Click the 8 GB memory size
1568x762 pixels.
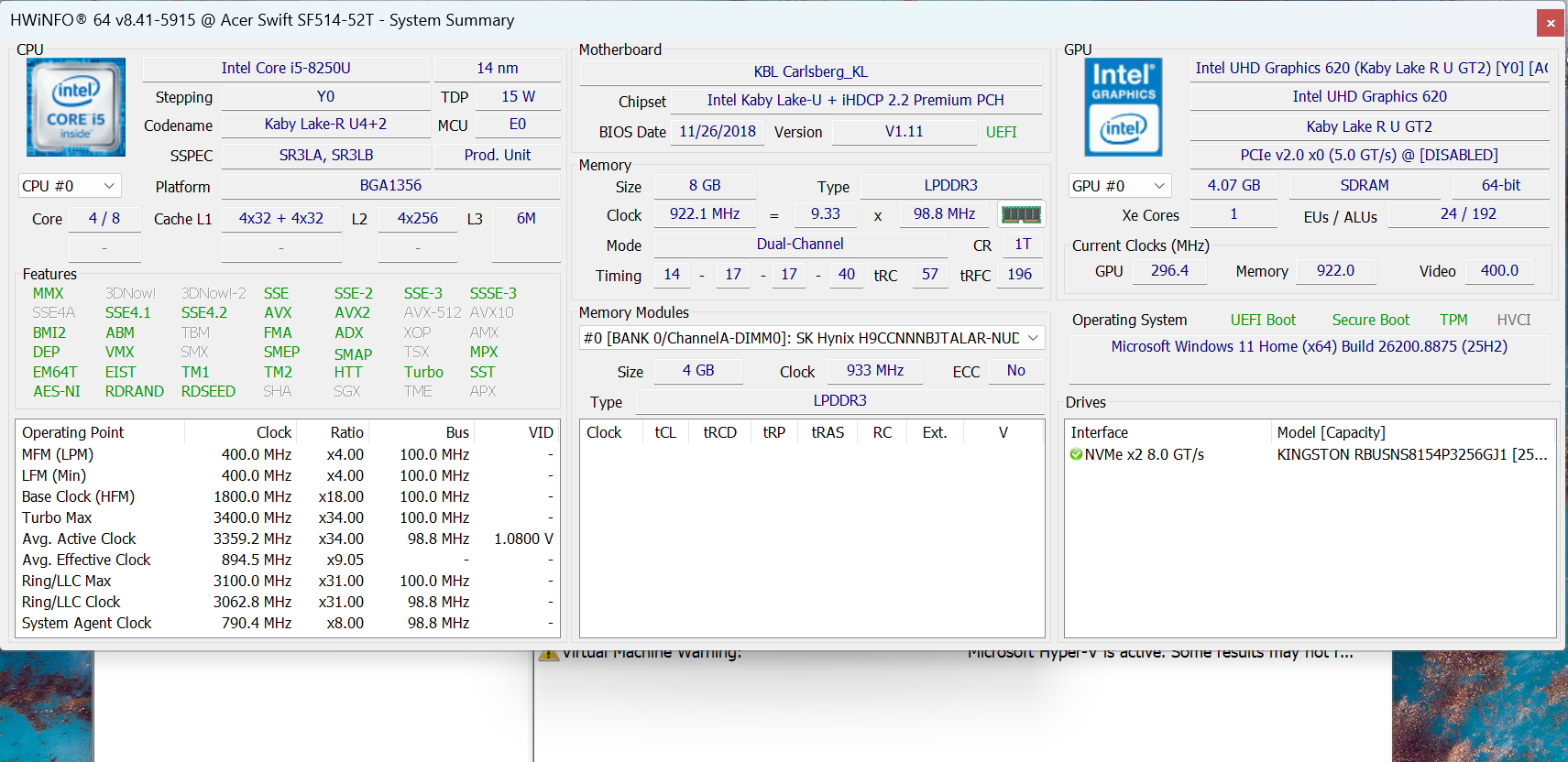(x=705, y=185)
